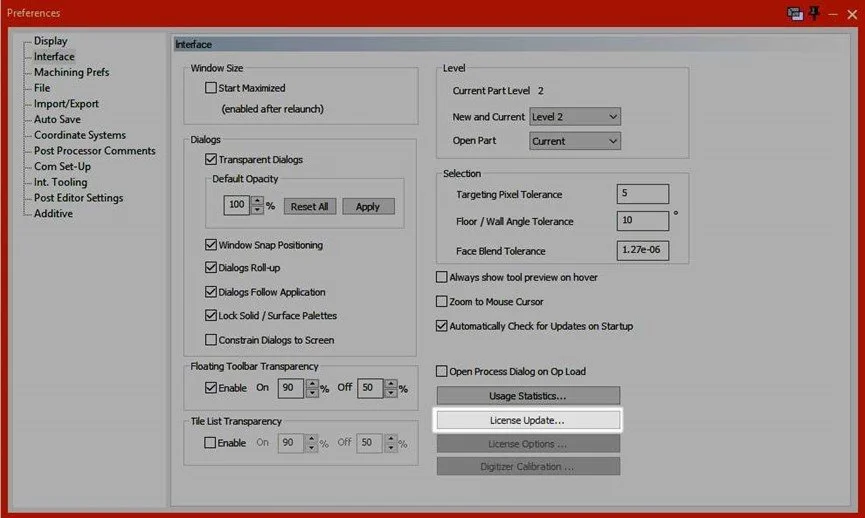
Task: Toggle Lock Solid / Surface Palettes
Action: pyautogui.click(x=211, y=316)
